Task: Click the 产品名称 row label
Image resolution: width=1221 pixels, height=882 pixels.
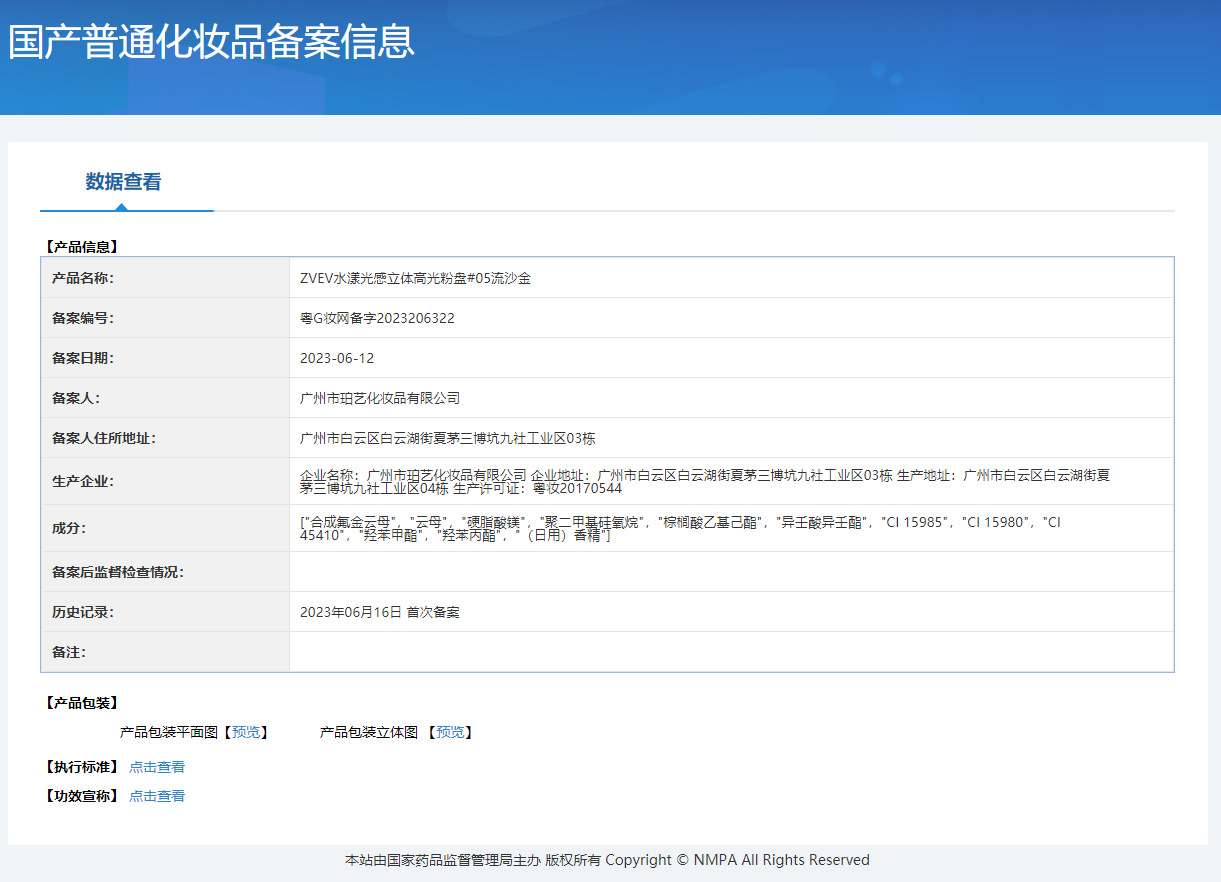Action: click(x=83, y=278)
